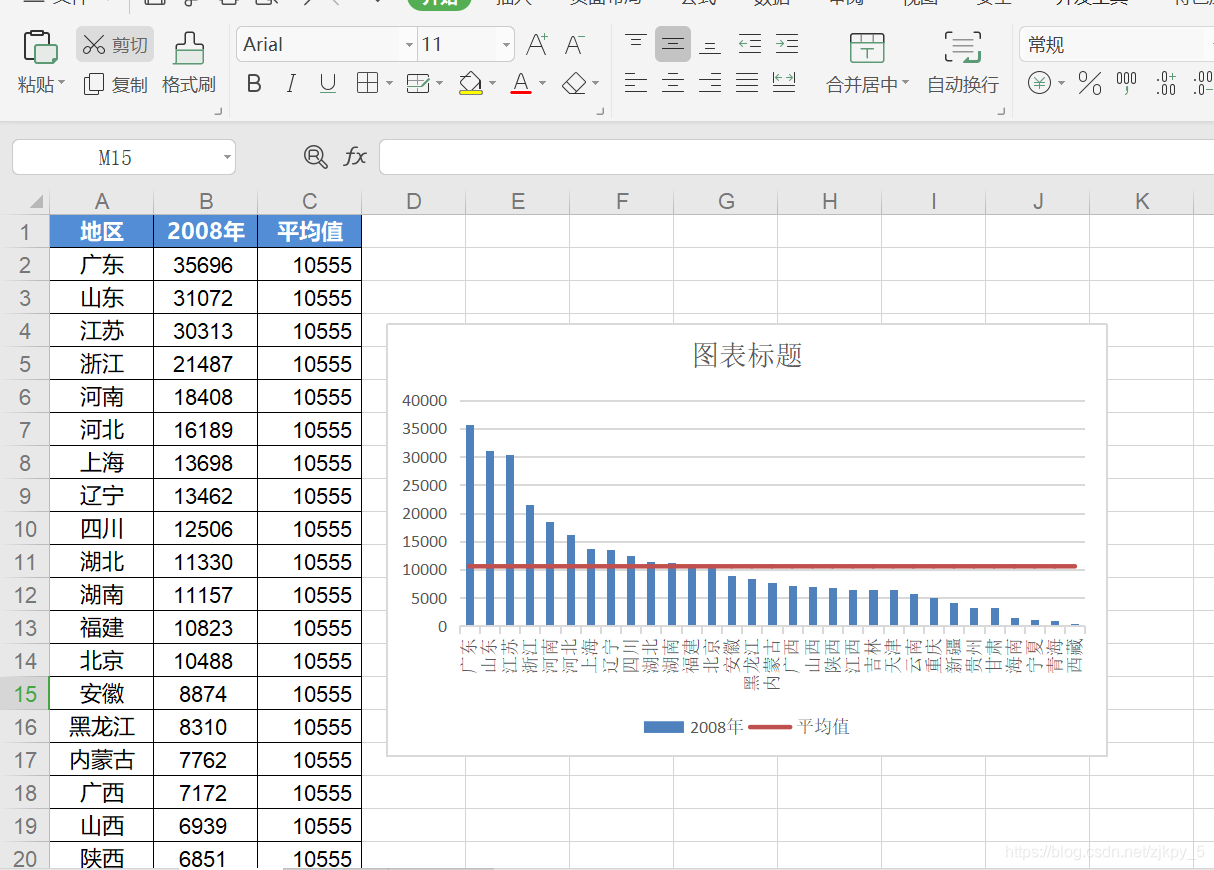Toggle italic formatting
The image size is (1214, 870).
coord(291,84)
